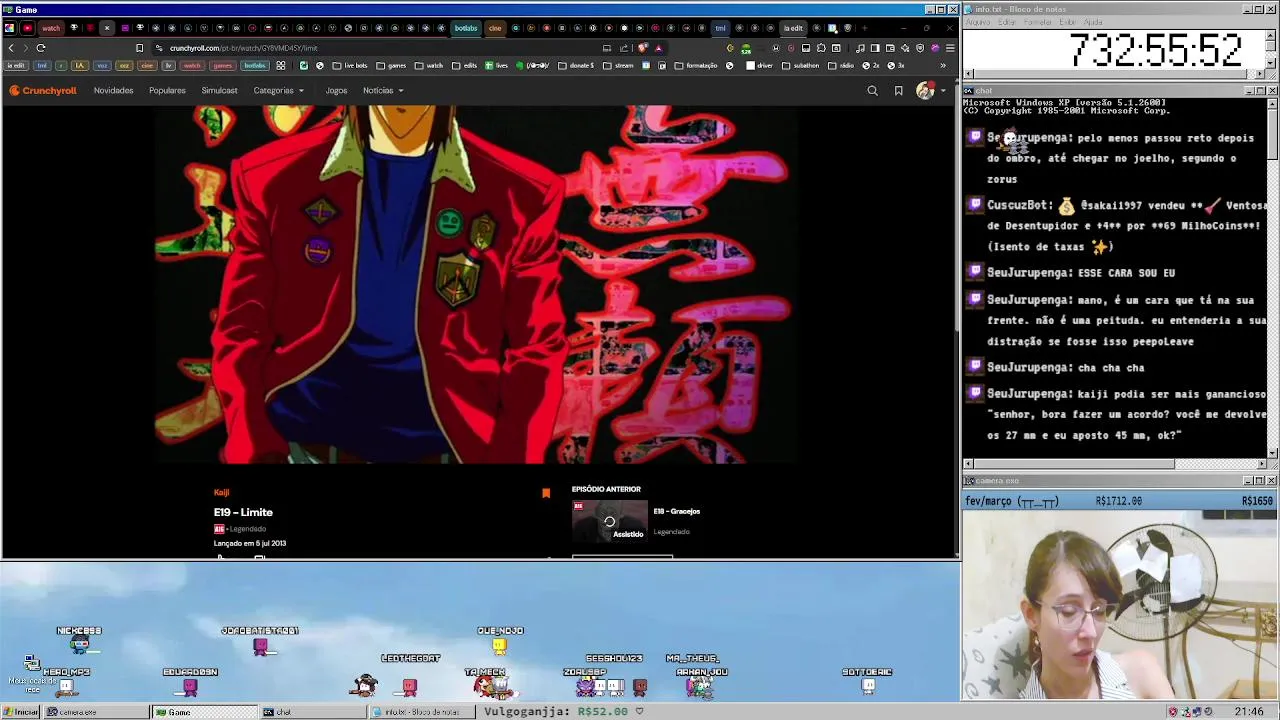Image resolution: width=1280 pixels, height=720 pixels.
Task: Open the Populares page
Action: tap(167, 91)
